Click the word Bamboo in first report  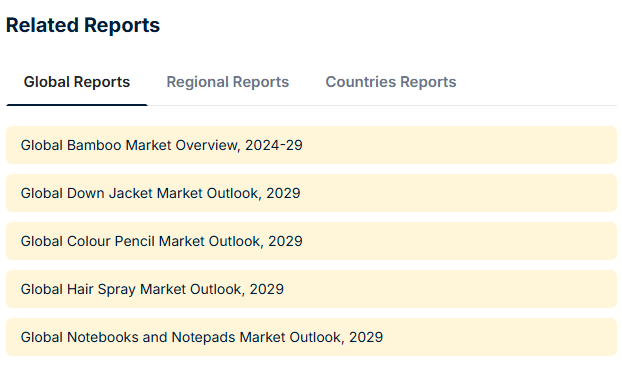tap(94, 145)
